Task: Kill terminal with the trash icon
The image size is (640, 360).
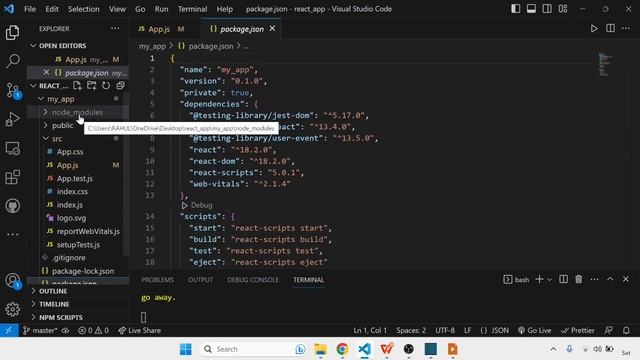Action: pyautogui.click(x=578, y=279)
